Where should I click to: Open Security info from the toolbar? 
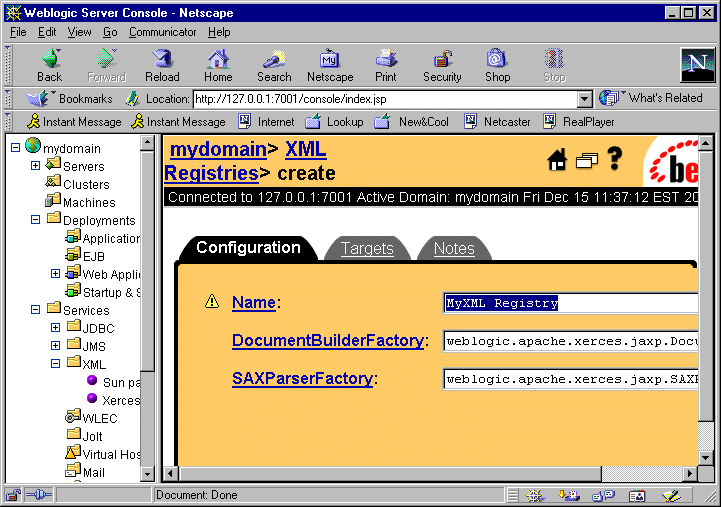click(442, 65)
